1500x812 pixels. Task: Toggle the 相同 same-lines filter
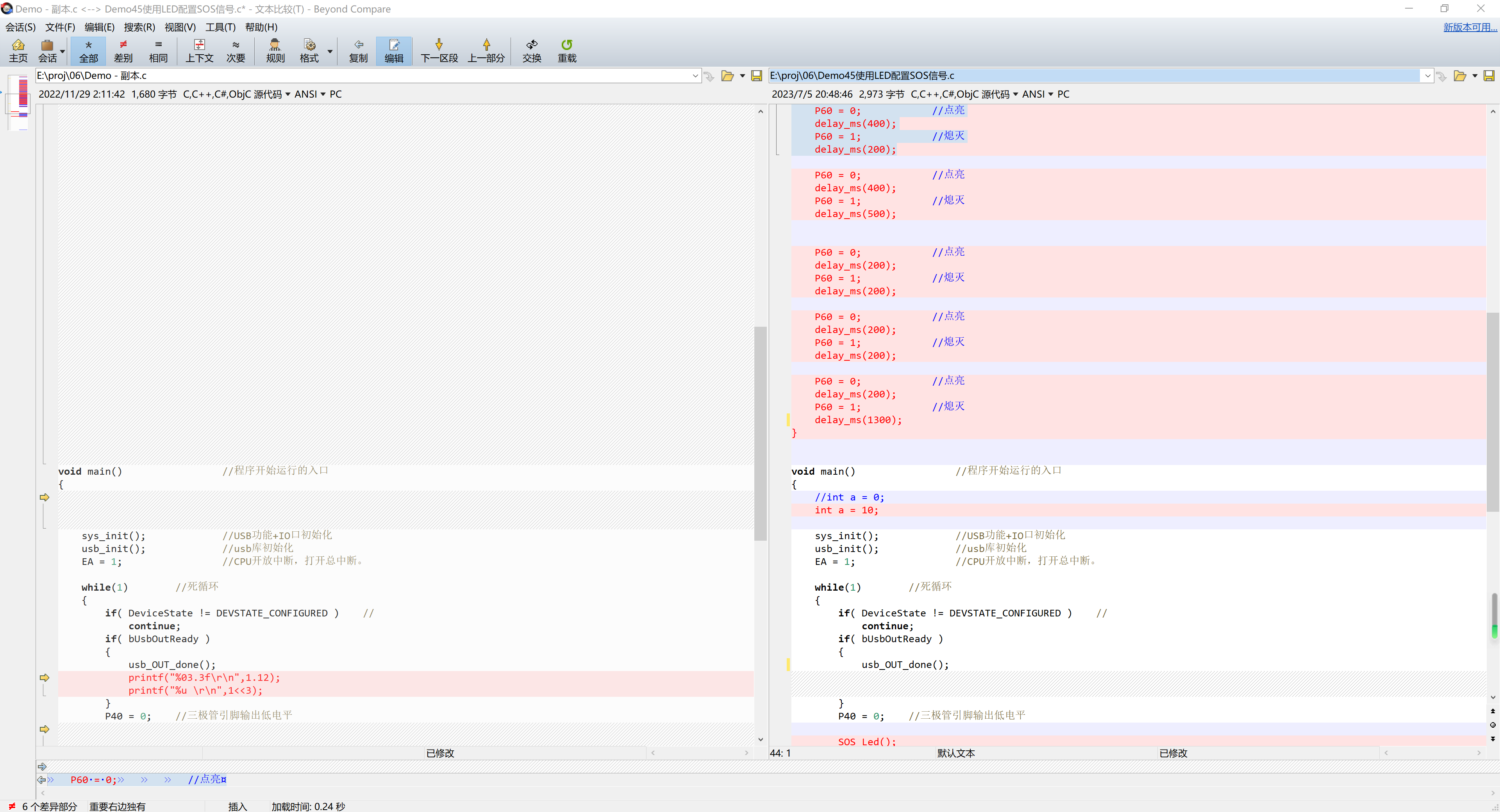coord(158,51)
